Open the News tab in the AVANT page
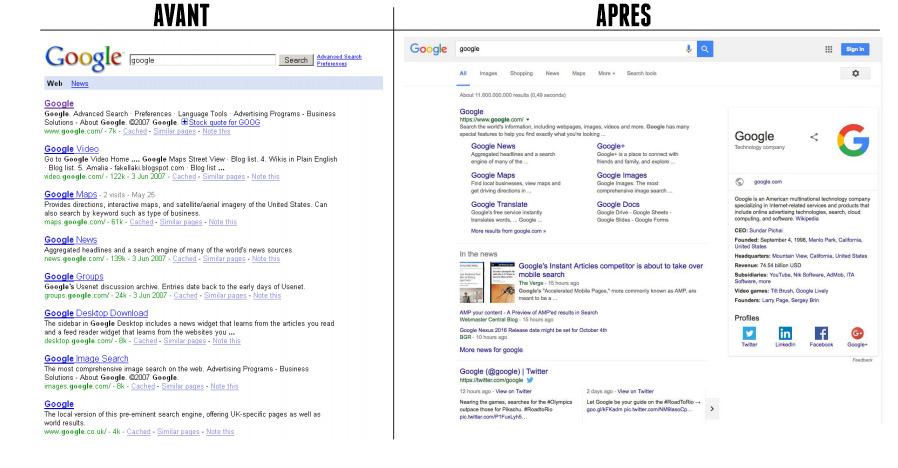898x468 pixels. coord(80,84)
